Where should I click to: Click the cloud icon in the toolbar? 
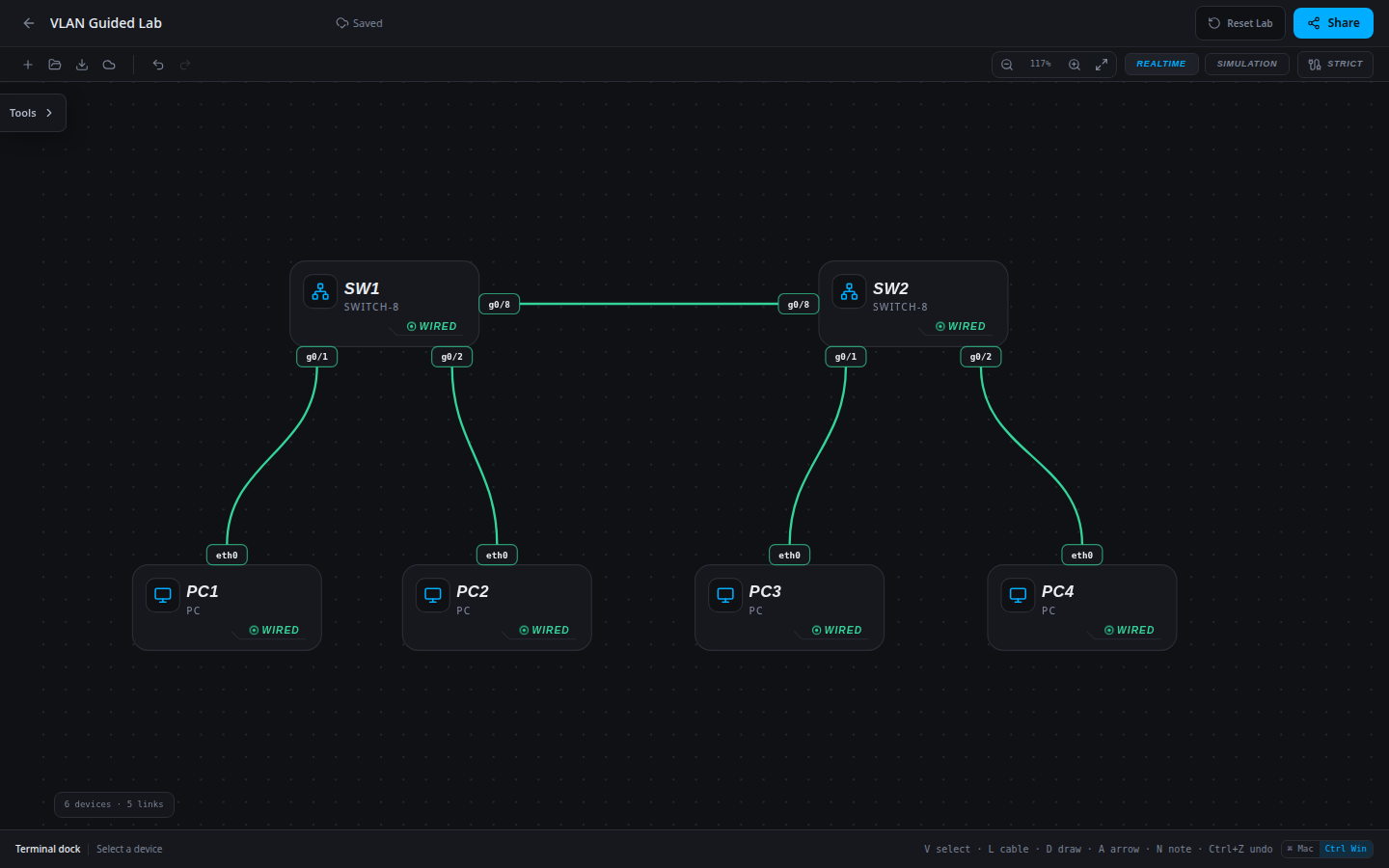point(109,65)
